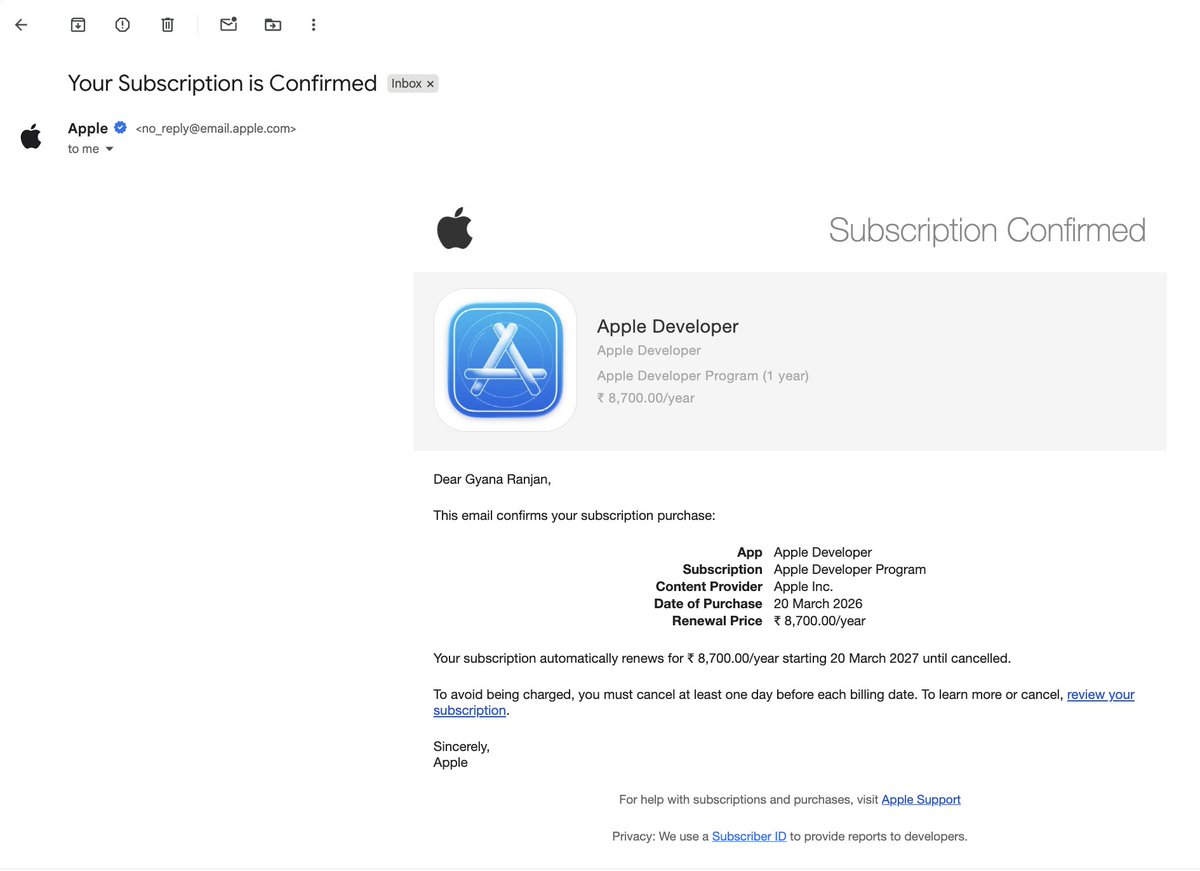Viewport: 1200px width, 871px height.
Task: Click the grey card price ₹ 8,700.00/year
Action: (646, 398)
